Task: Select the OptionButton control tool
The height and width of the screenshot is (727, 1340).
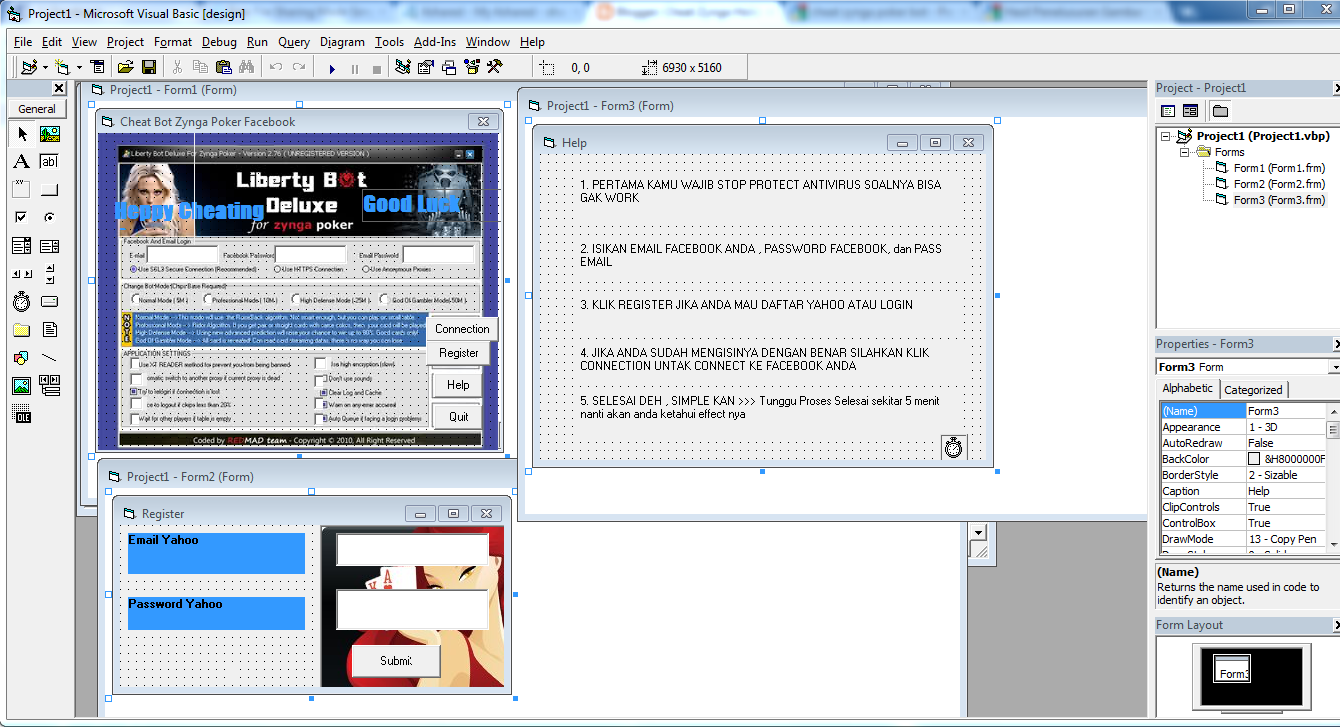Action: point(50,217)
